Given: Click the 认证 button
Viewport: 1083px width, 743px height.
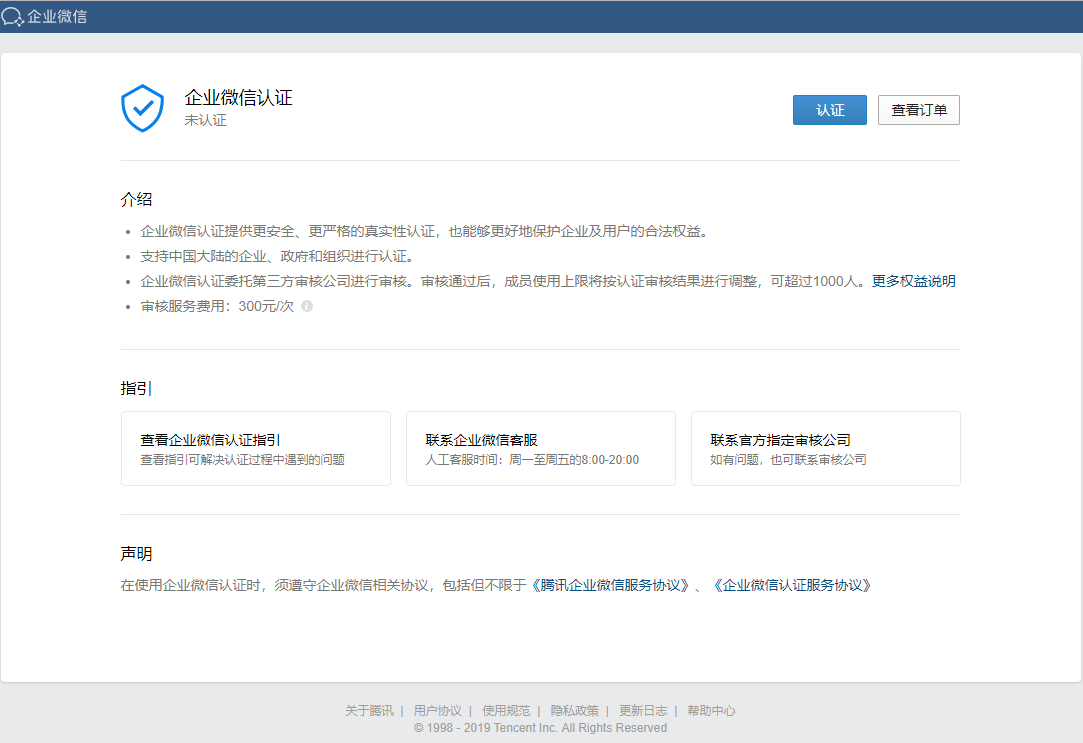Looking at the screenshot, I should 829,110.
